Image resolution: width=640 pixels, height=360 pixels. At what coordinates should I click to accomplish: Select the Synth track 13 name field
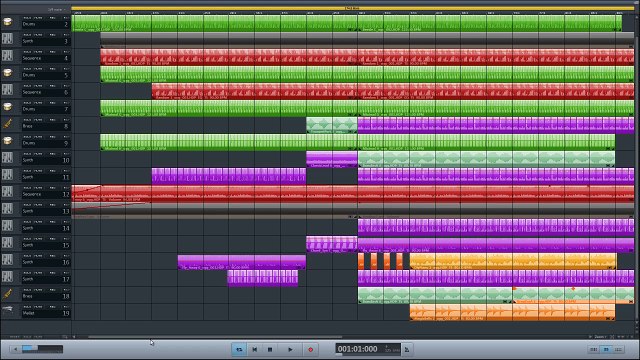click(x=46, y=211)
